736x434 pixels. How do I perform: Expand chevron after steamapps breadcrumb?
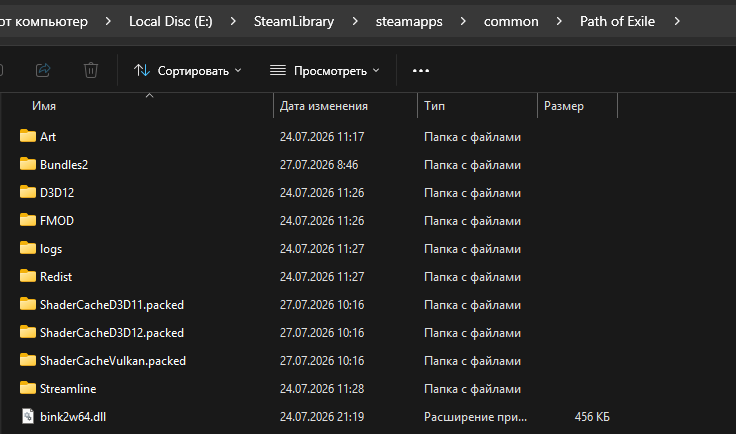click(463, 21)
